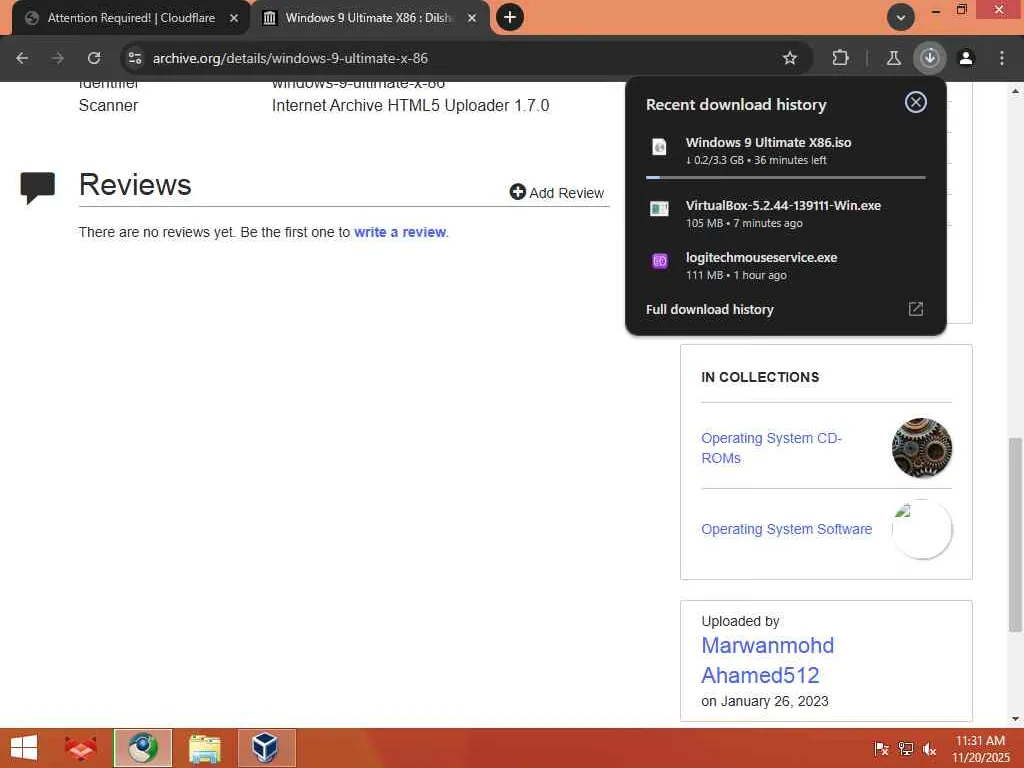Open the Chrome Labs flask icon
This screenshot has width=1024, height=768.
pos(893,58)
